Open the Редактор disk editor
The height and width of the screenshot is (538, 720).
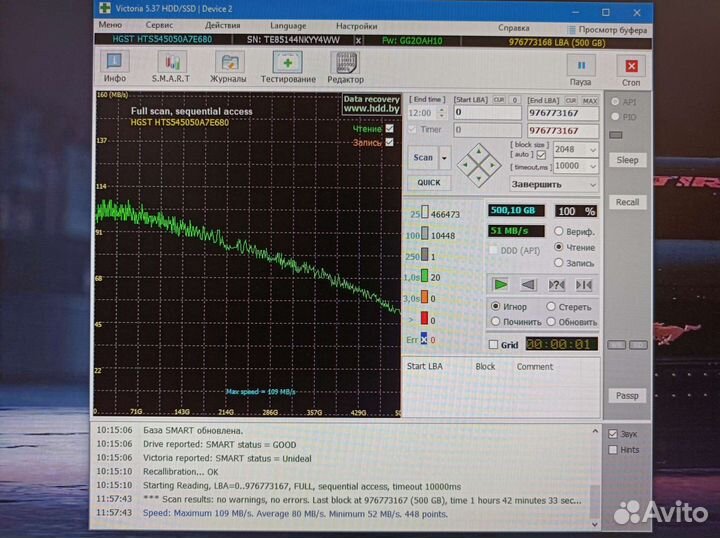coord(345,66)
